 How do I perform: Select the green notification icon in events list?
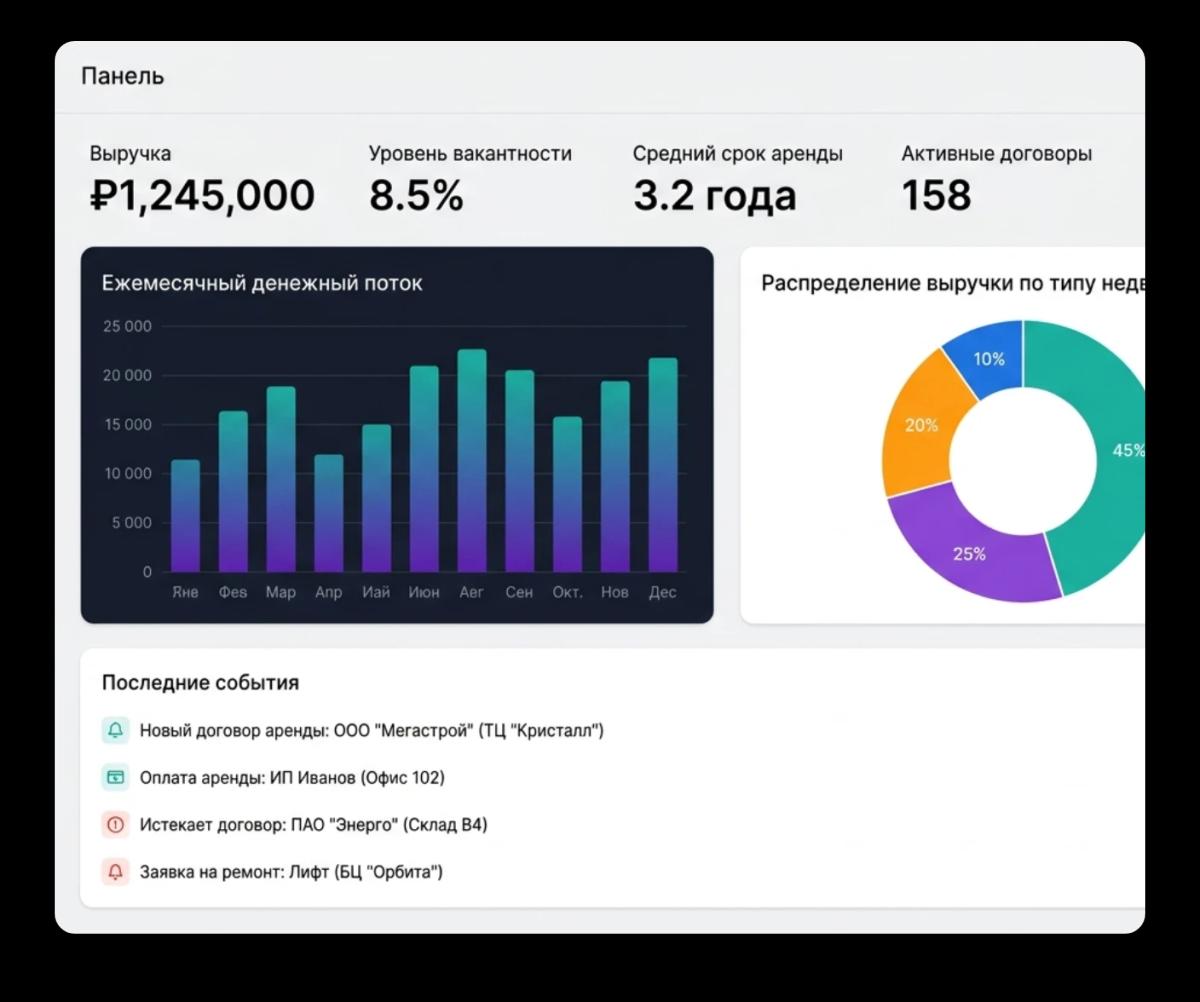(x=115, y=731)
